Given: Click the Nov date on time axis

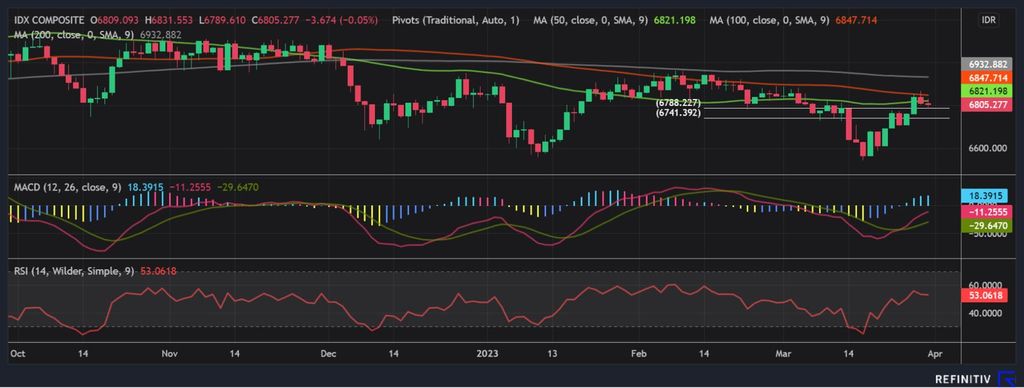Looking at the screenshot, I should coord(169,353).
